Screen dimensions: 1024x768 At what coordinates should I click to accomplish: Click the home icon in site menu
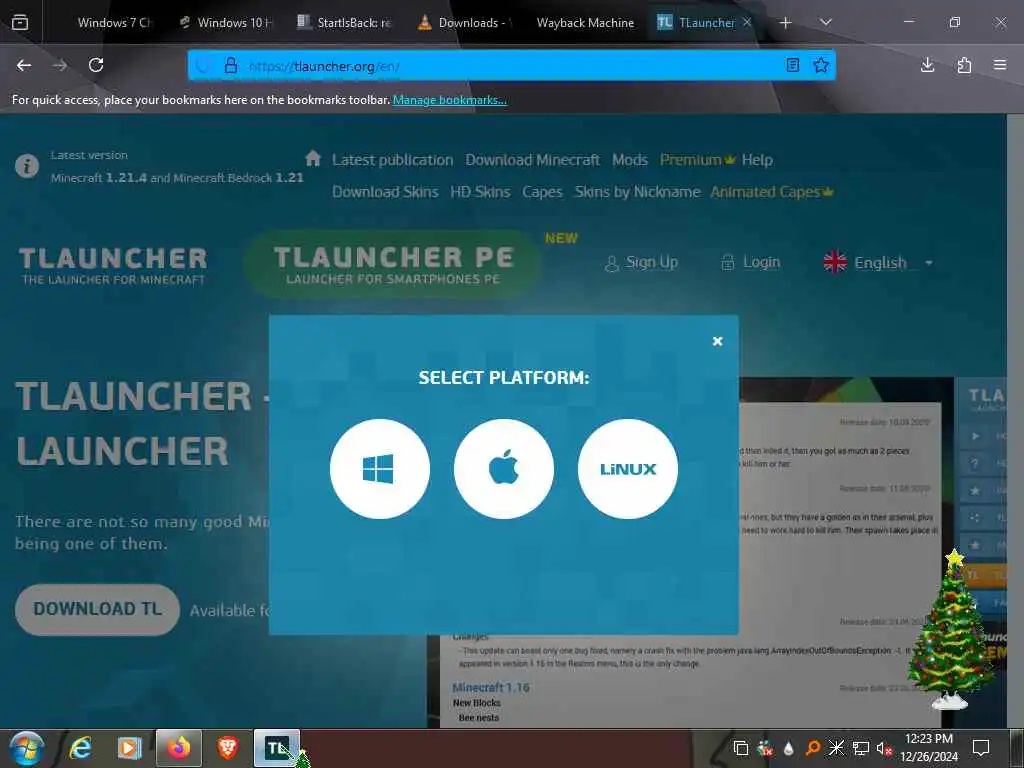[313, 159]
